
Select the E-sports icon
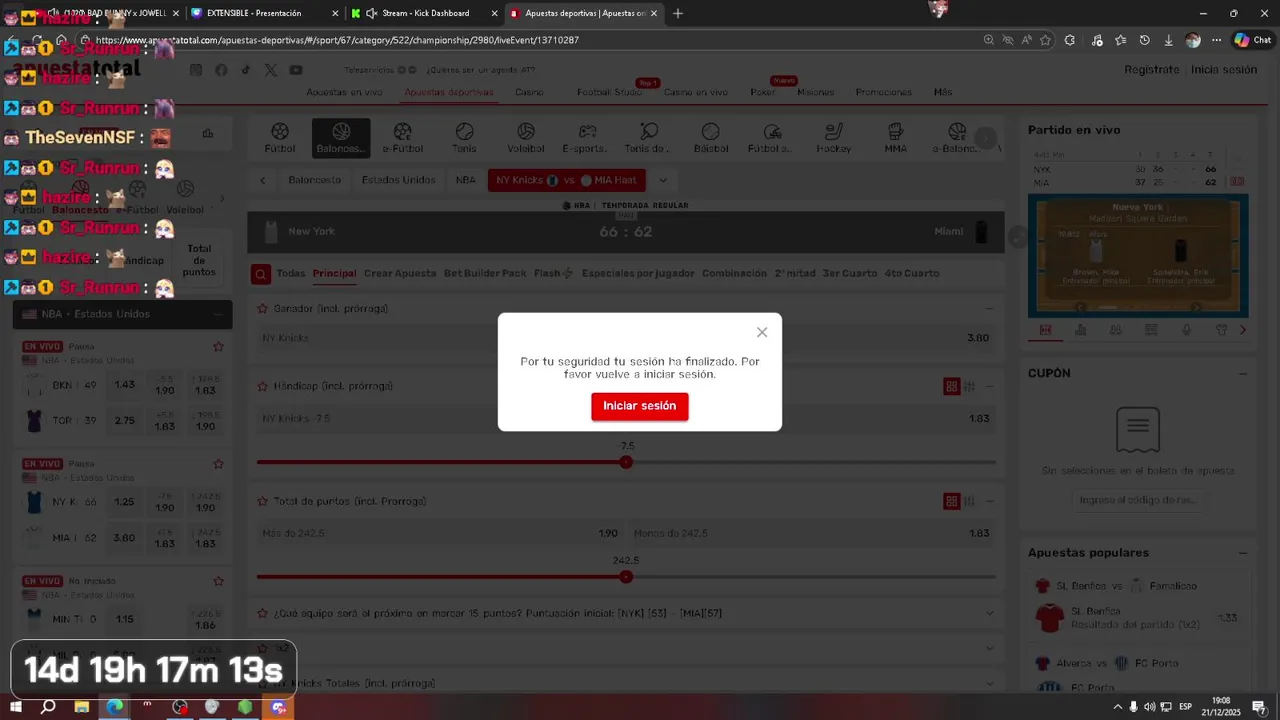[588, 138]
